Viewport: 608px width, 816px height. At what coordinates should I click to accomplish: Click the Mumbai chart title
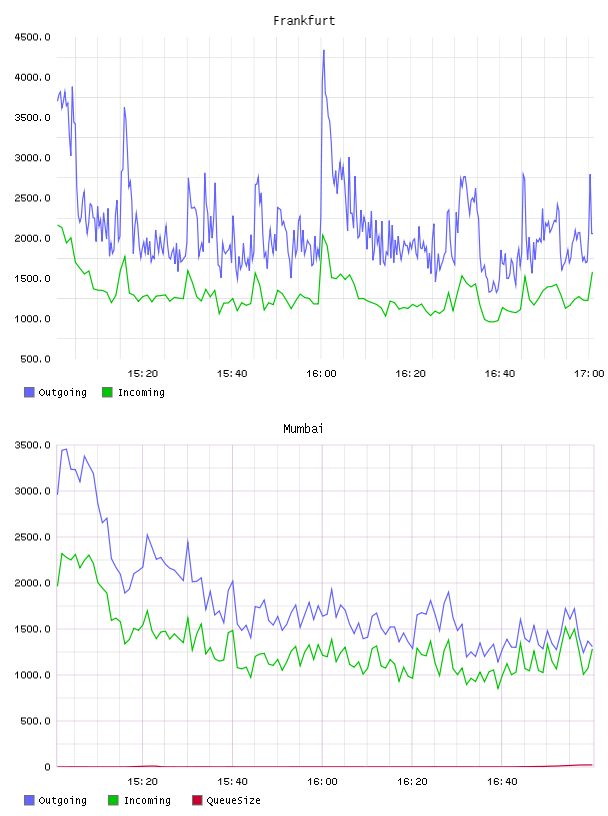point(303,429)
